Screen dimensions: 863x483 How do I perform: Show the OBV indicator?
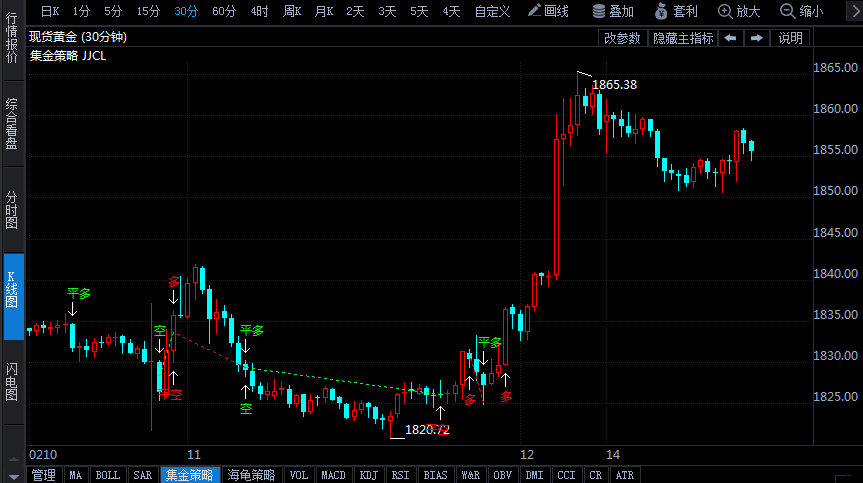tap(502, 475)
